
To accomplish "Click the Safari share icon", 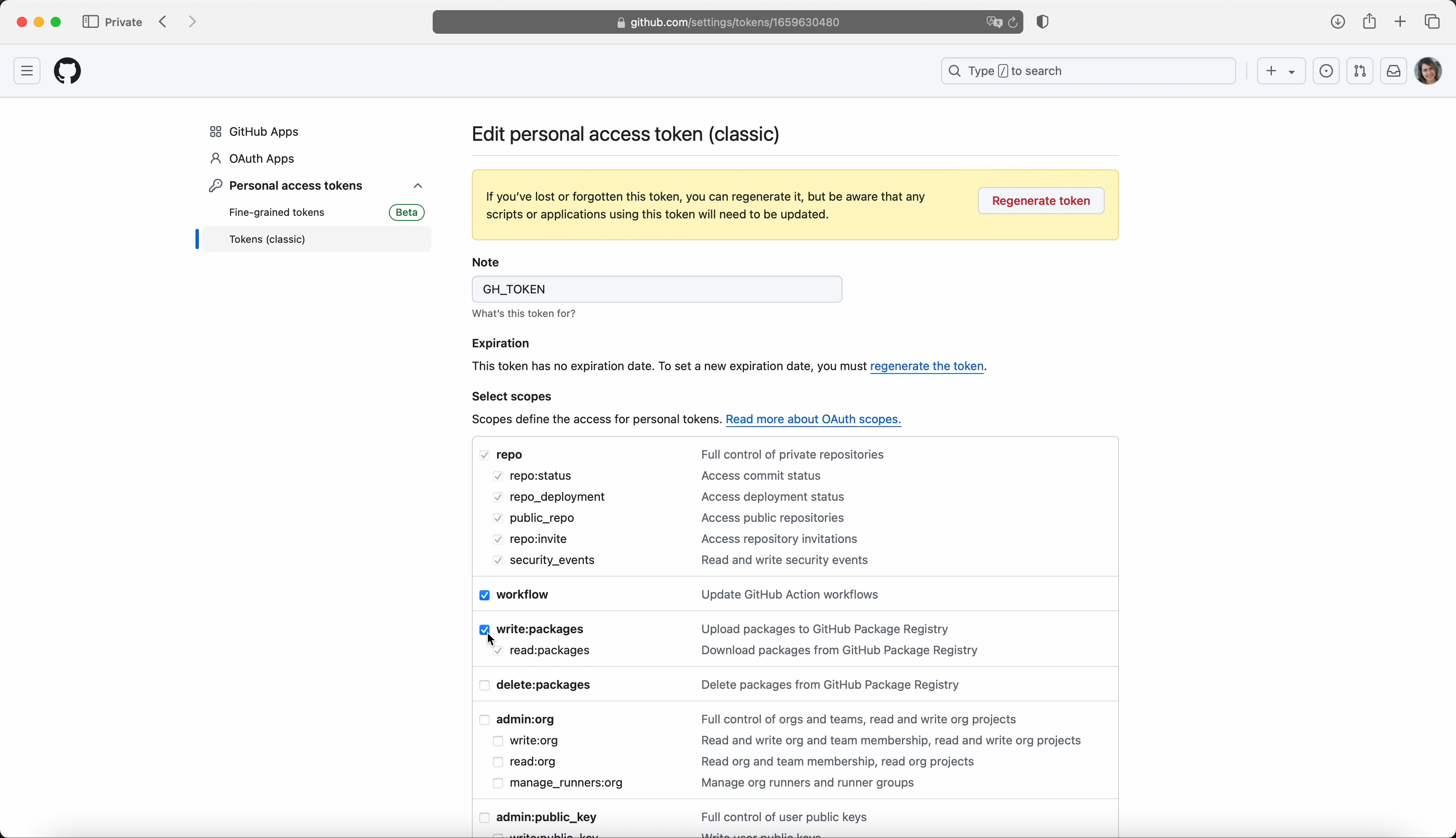I will tap(1370, 22).
